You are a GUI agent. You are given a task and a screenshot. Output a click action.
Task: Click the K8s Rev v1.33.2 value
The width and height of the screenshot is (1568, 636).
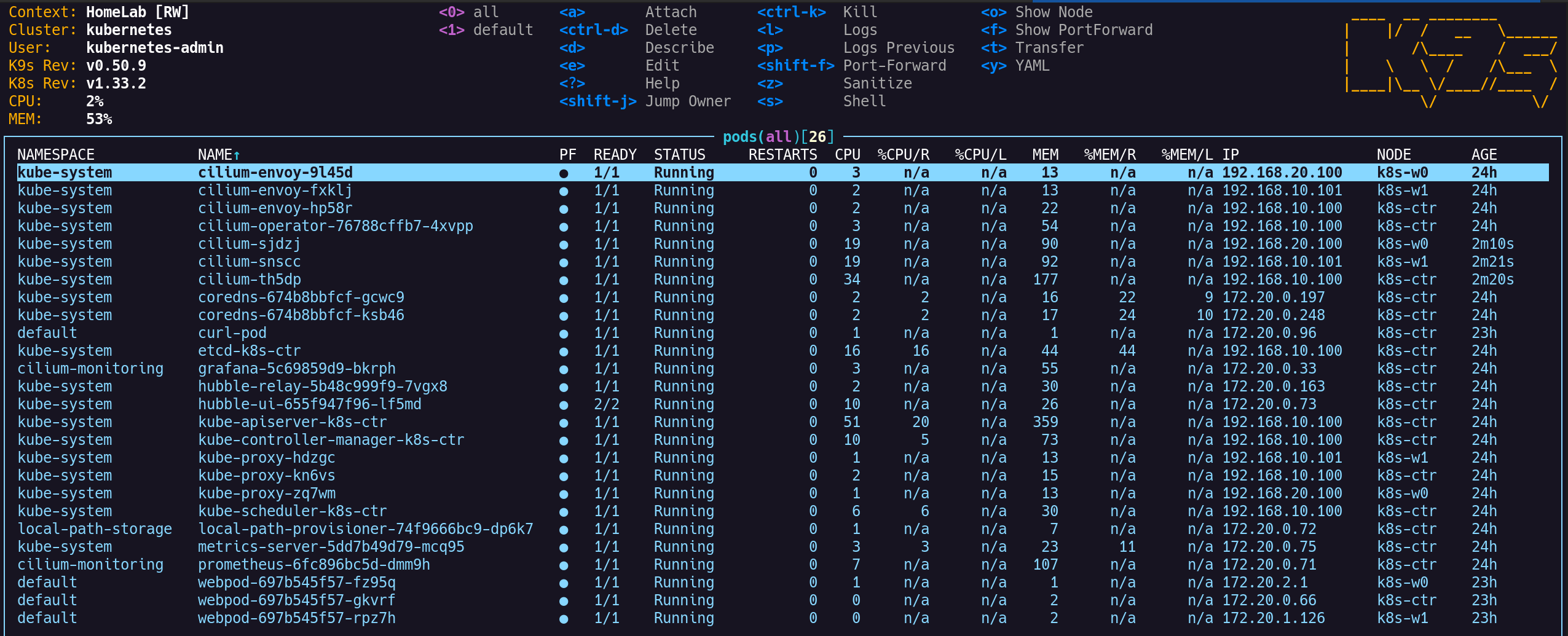click(x=116, y=84)
